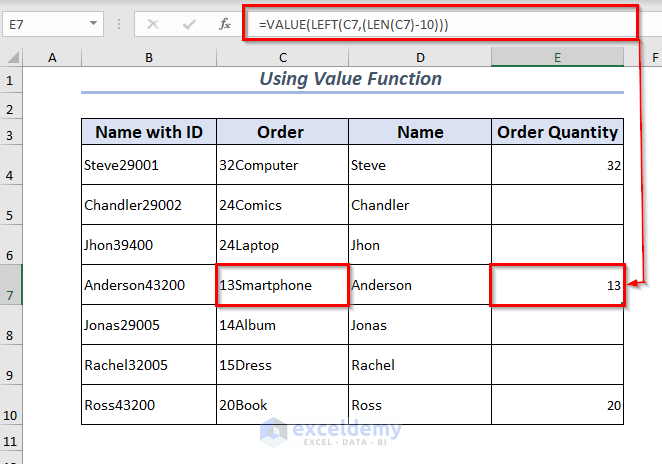Select column A header
662x464 pixels.
click(52, 57)
